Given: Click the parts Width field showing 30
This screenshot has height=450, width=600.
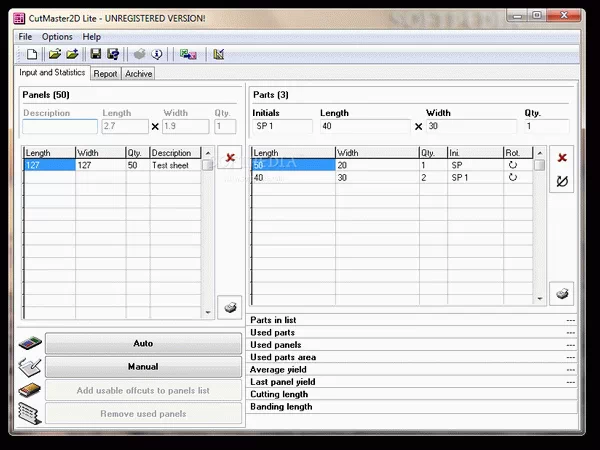Looking at the screenshot, I should (471, 126).
